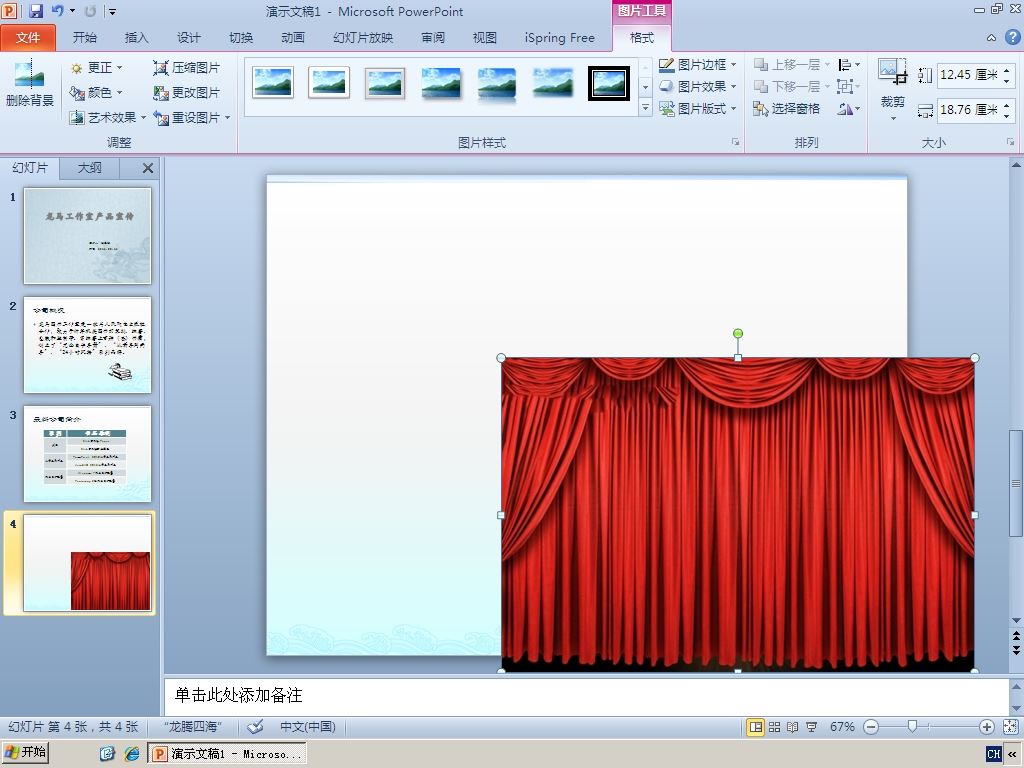Image resolution: width=1024 pixels, height=768 pixels.
Task: Click the Help question mark icon
Action: (x=1013, y=37)
